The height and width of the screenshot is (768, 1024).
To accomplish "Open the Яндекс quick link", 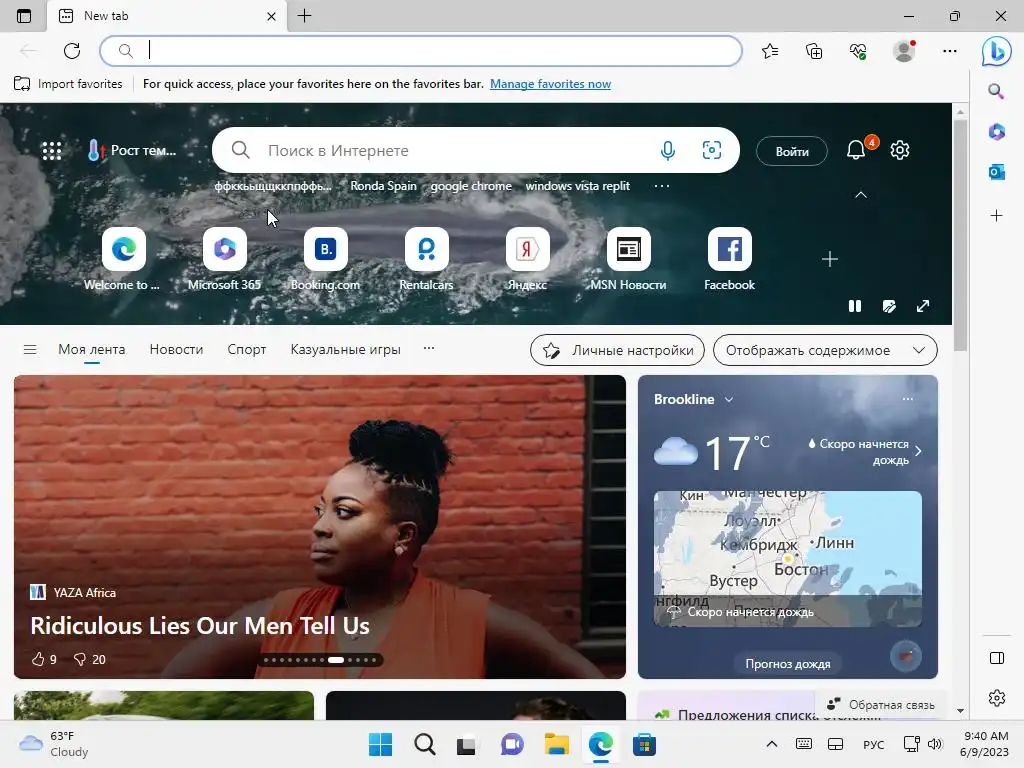I will (x=527, y=259).
